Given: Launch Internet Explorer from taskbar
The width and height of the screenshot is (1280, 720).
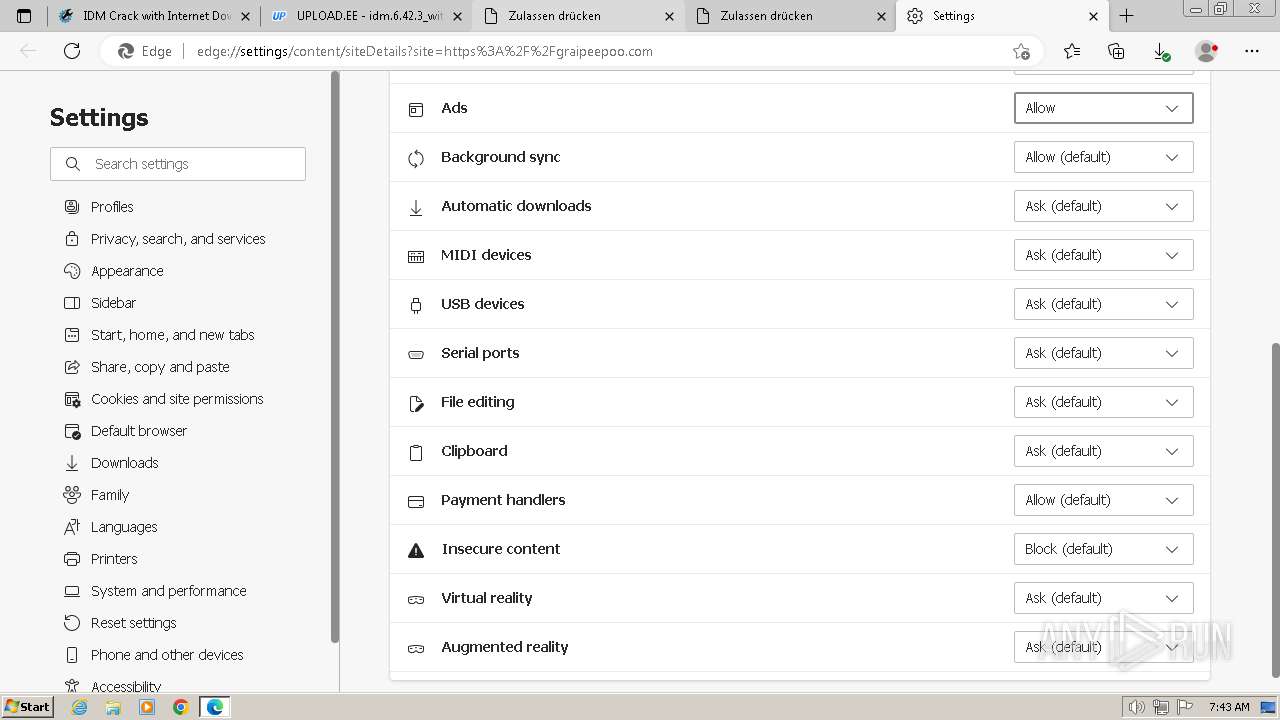Looking at the screenshot, I should coord(80,707).
